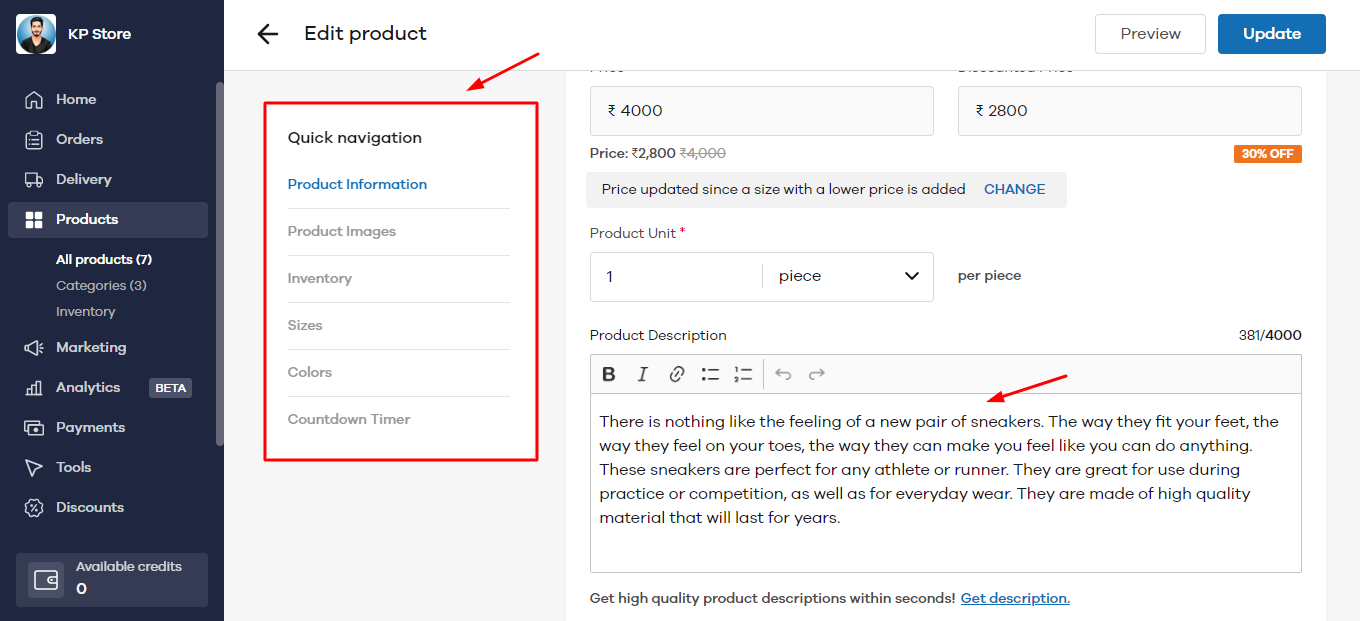Image resolution: width=1360 pixels, height=621 pixels.
Task: Click the 30% OFF badge
Action: pyautogui.click(x=1267, y=154)
